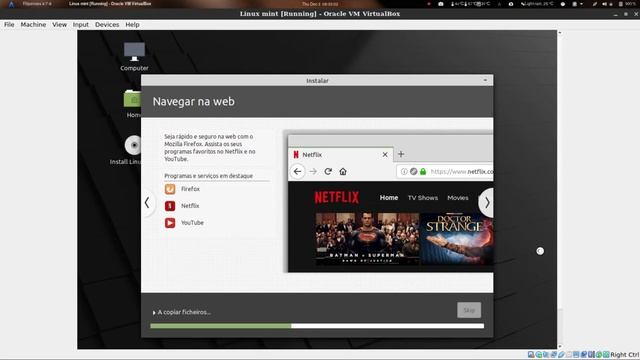The image size is (640, 360).
Task: Click the first VirtualBox status bar icon
Action: 531,354
